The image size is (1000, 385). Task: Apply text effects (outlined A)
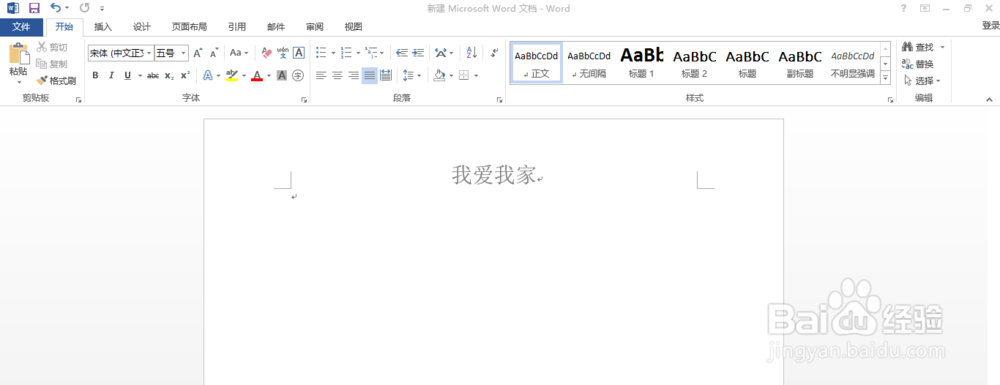pos(208,76)
